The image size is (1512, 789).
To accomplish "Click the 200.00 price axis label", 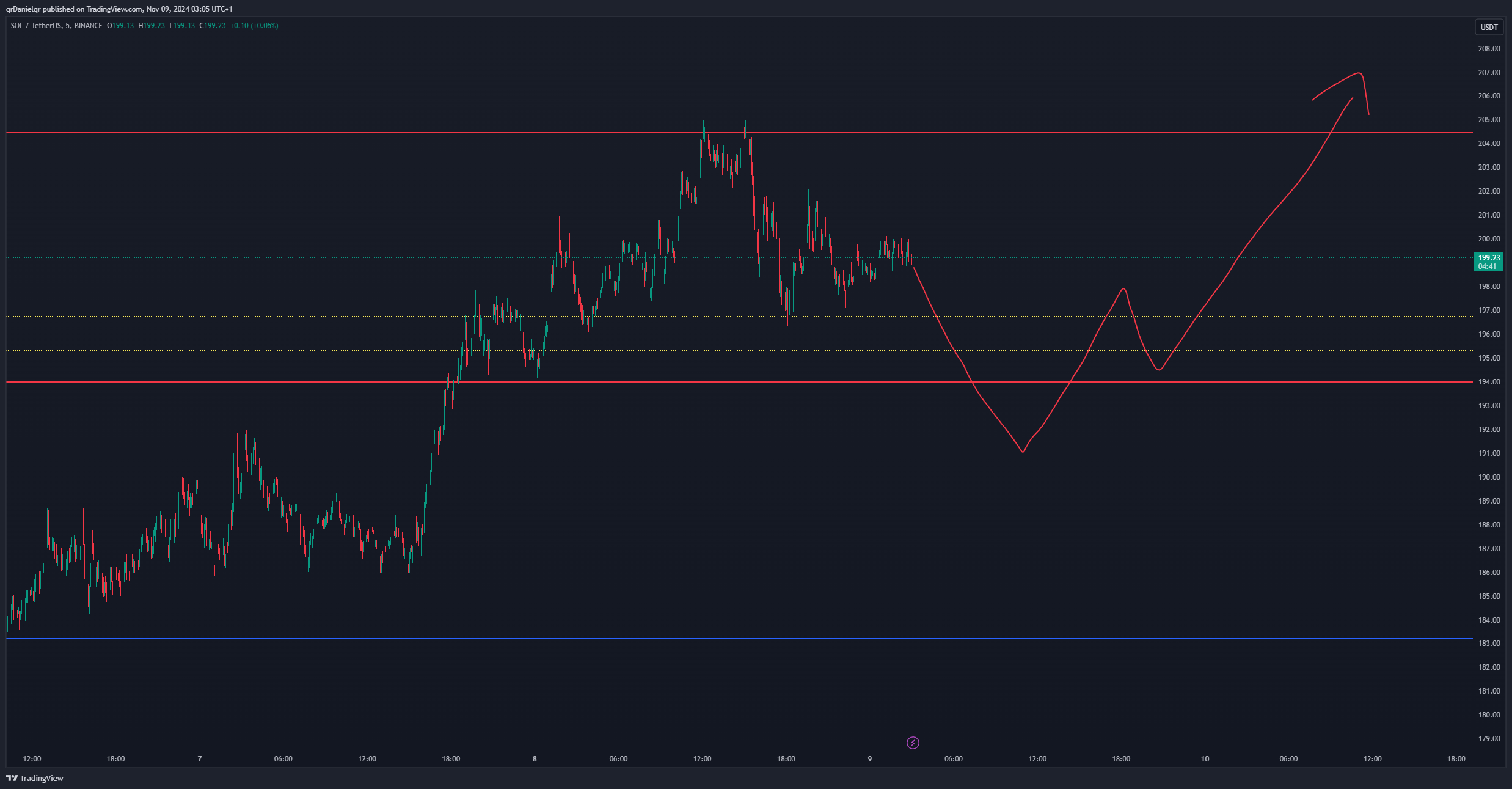I will pos(1489,239).
